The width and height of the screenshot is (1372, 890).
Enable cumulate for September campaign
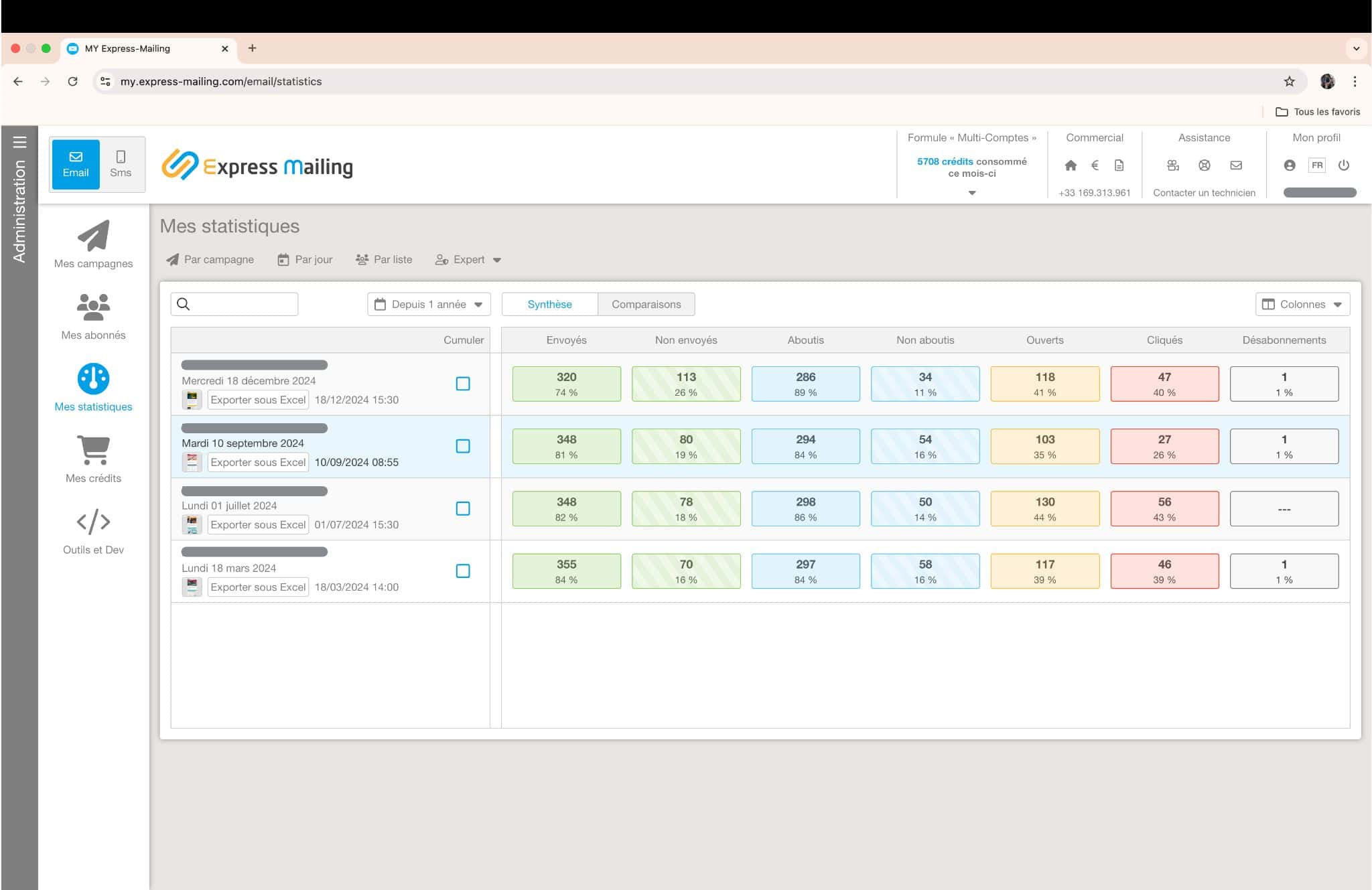click(463, 446)
